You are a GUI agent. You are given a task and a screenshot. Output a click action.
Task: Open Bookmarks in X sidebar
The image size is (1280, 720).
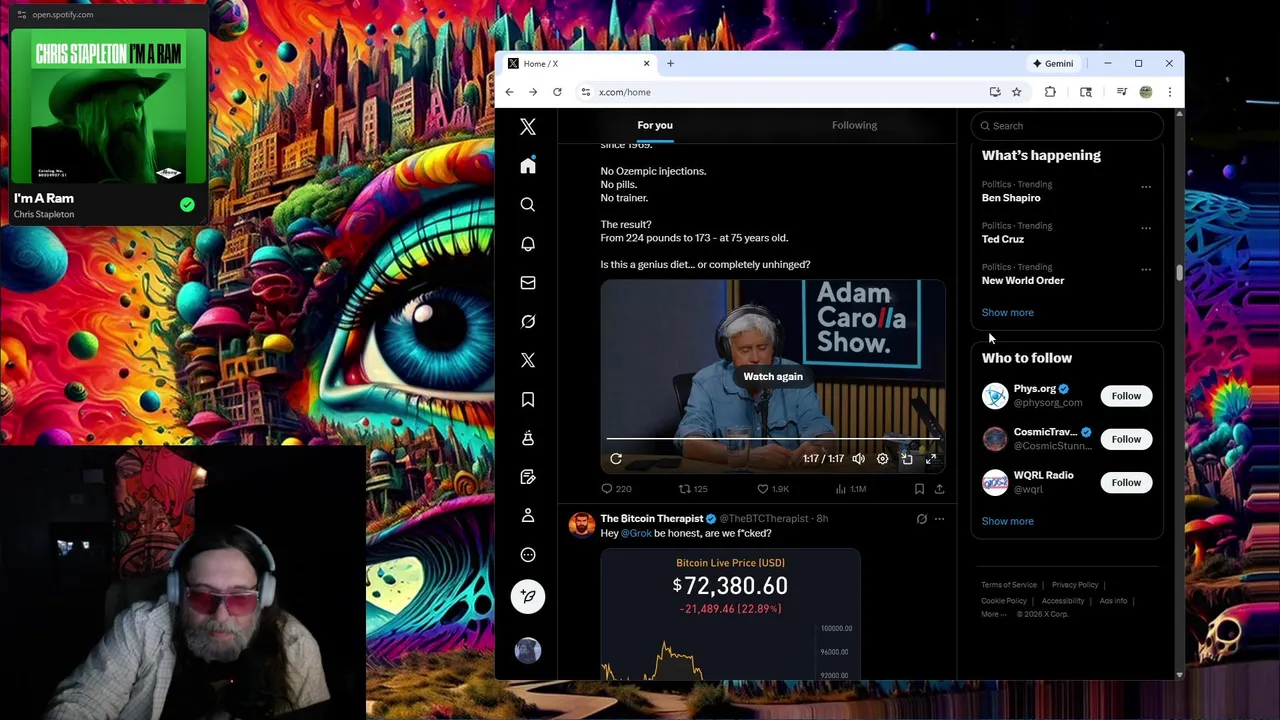point(528,399)
